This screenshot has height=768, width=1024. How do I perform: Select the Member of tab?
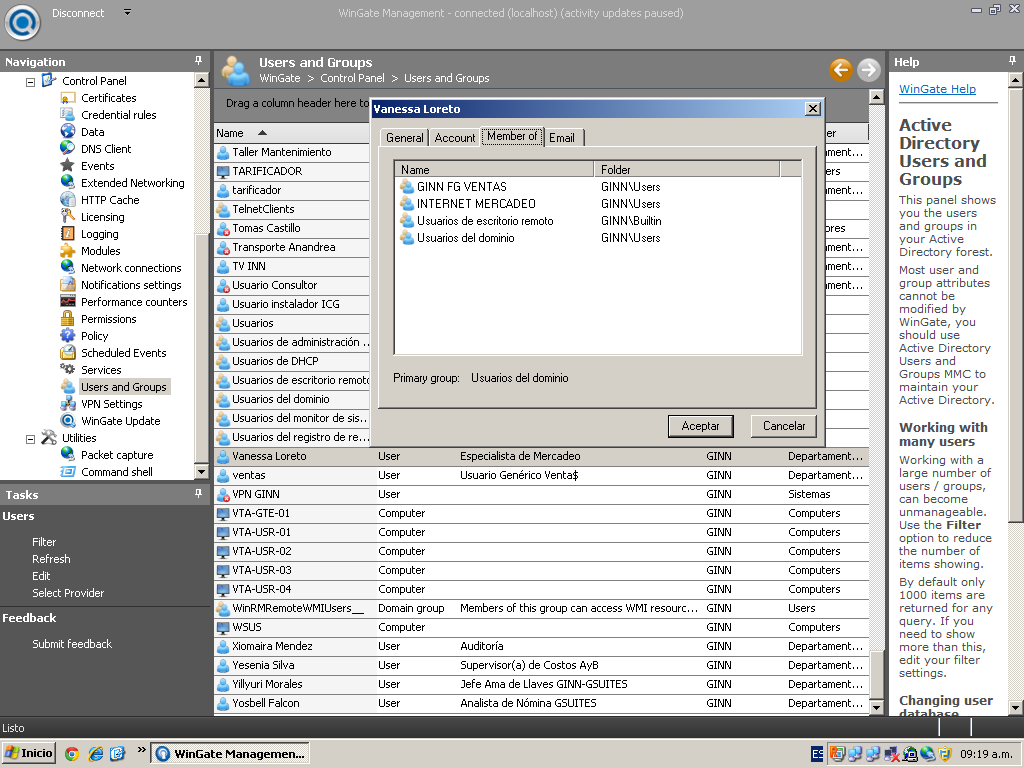click(513, 136)
